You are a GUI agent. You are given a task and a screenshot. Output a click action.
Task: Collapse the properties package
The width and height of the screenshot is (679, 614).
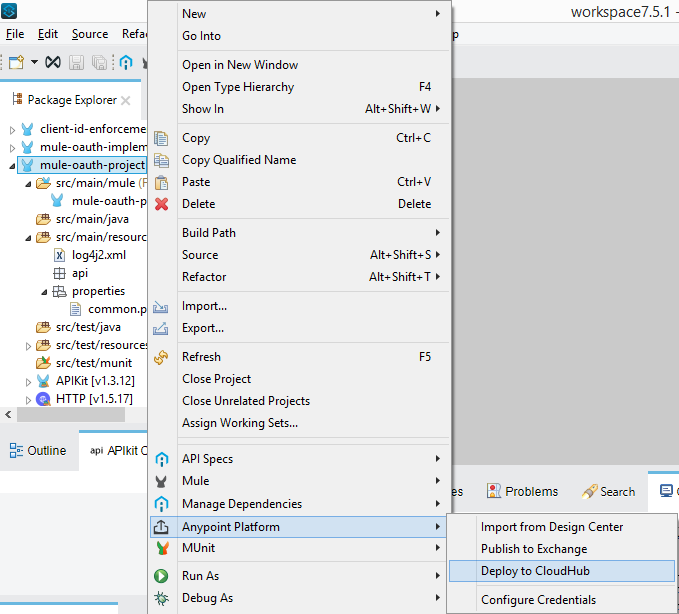[x=44, y=292]
